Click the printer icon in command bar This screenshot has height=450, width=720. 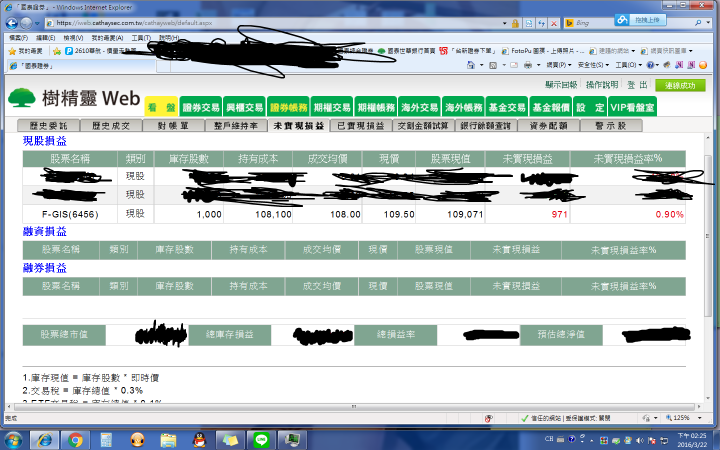click(x=528, y=65)
